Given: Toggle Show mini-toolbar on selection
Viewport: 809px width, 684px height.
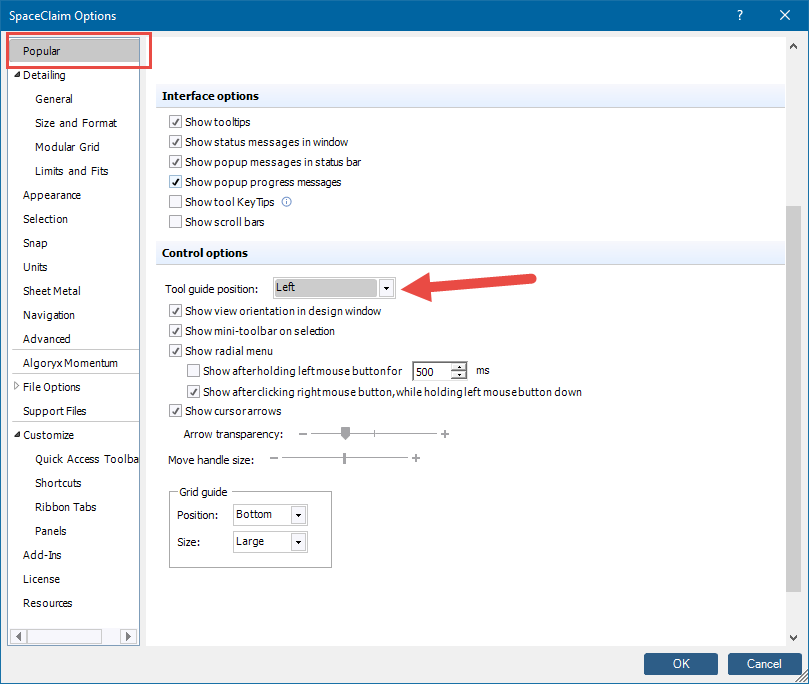Looking at the screenshot, I should tap(175, 331).
